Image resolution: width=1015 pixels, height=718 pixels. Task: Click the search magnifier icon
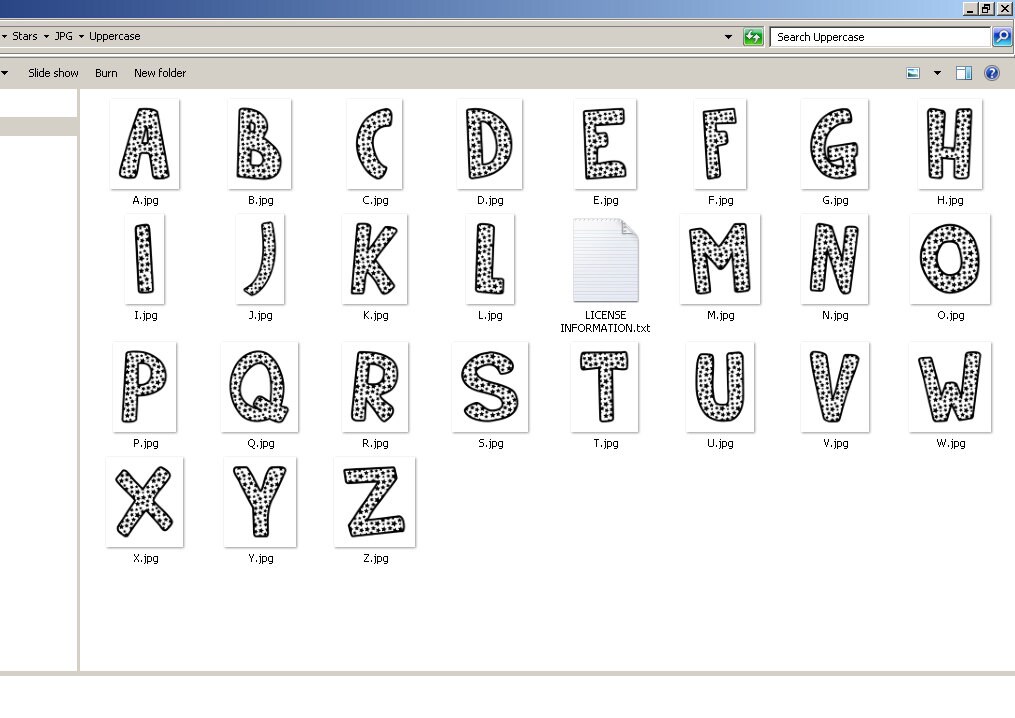pos(1002,36)
